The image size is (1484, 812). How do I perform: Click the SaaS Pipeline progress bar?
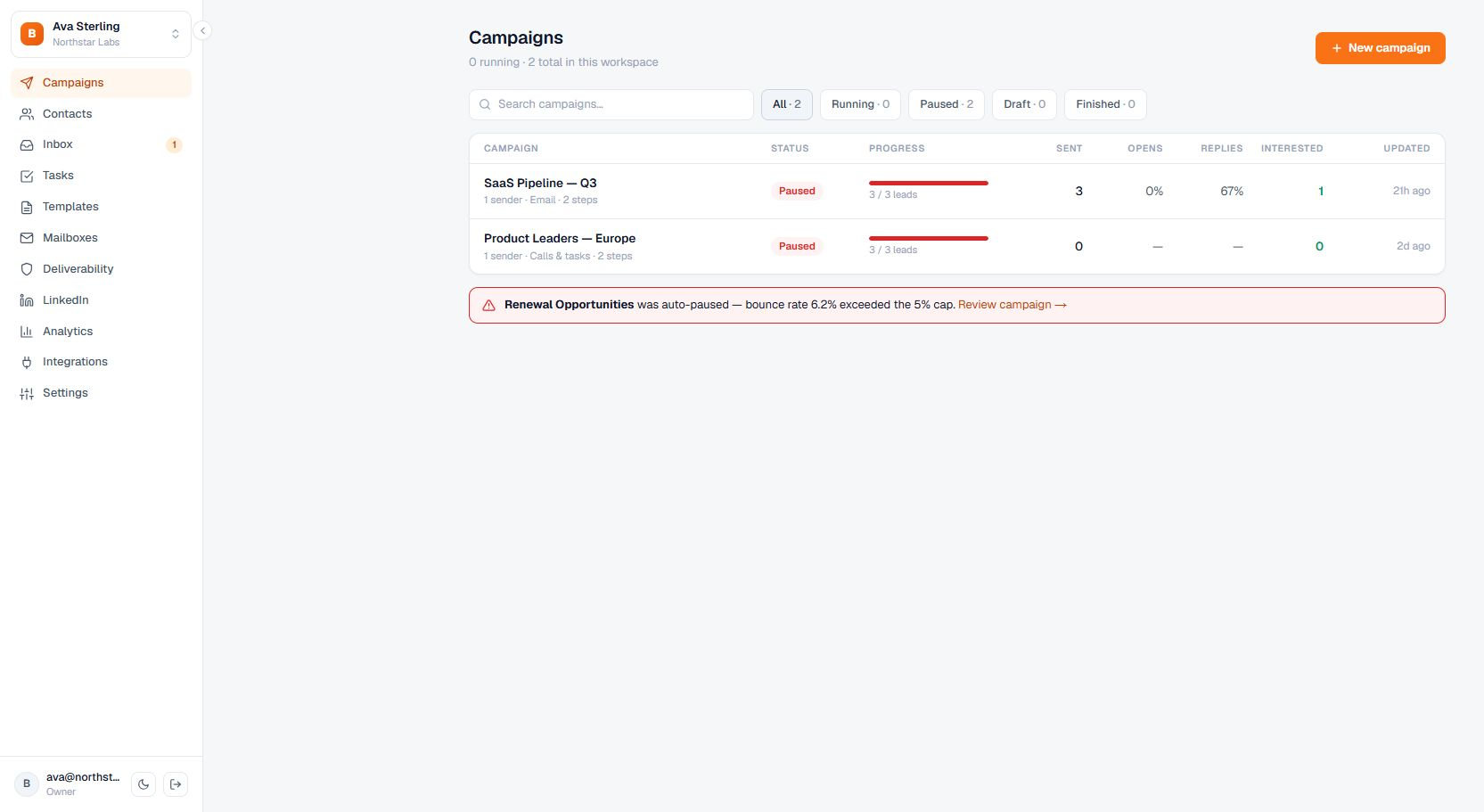(929, 184)
